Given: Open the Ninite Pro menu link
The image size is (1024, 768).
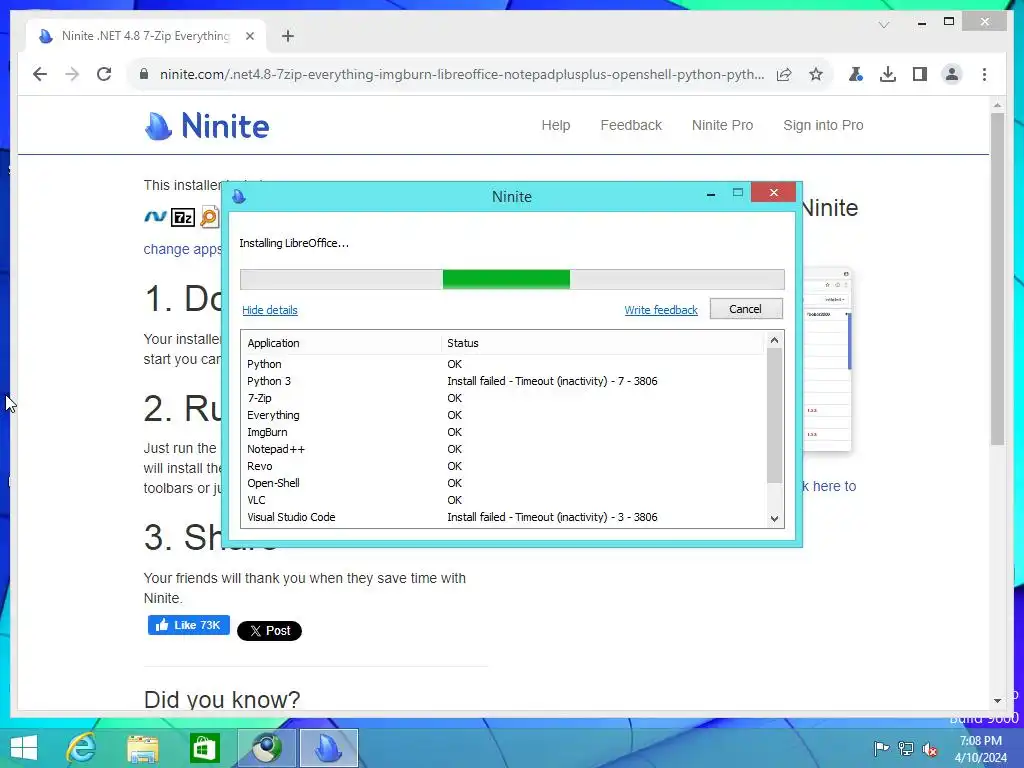Looking at the screenshot, I should [722, 125].
